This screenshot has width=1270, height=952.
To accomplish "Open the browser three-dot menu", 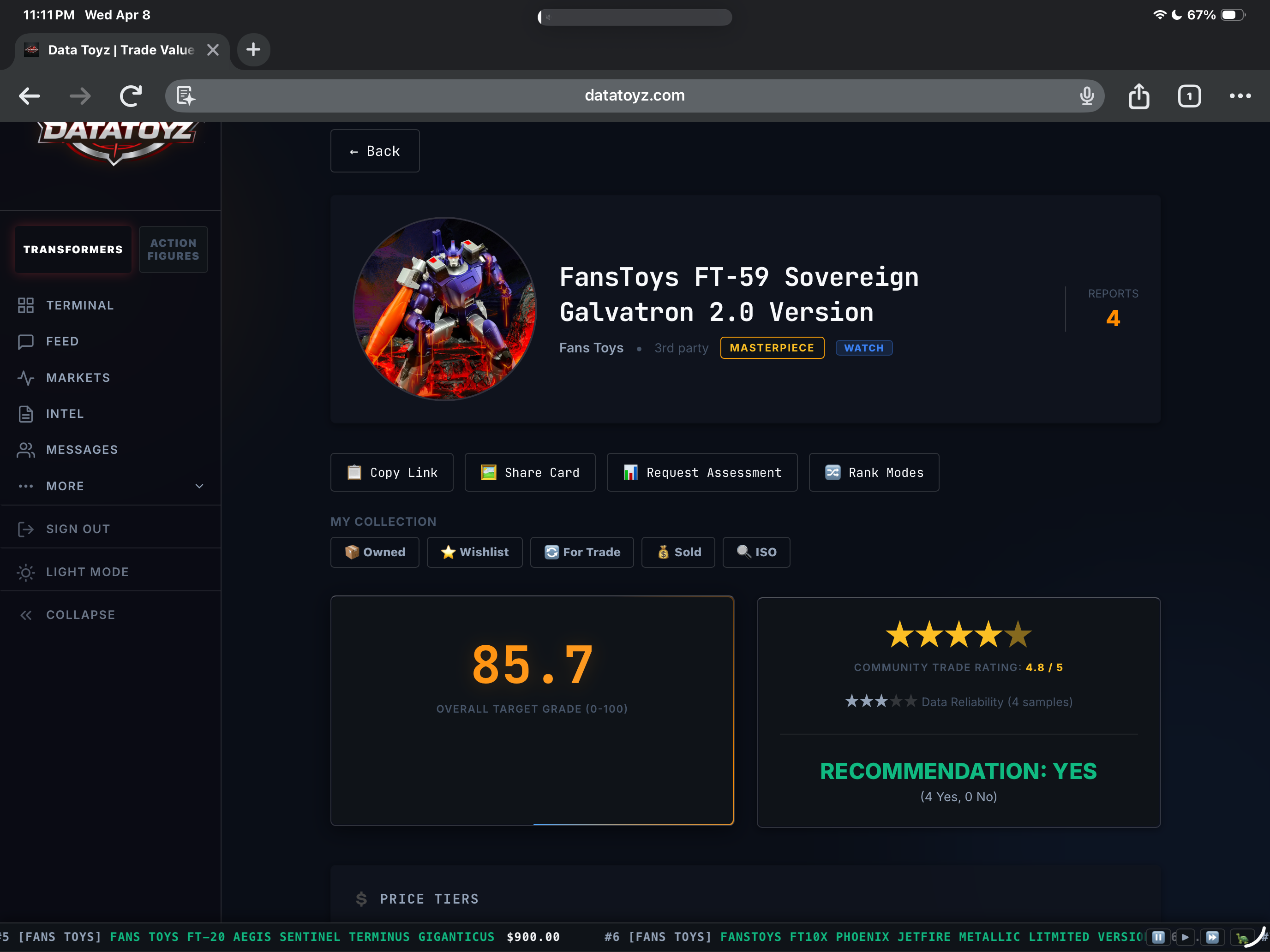I will (x=1240, y=96).
